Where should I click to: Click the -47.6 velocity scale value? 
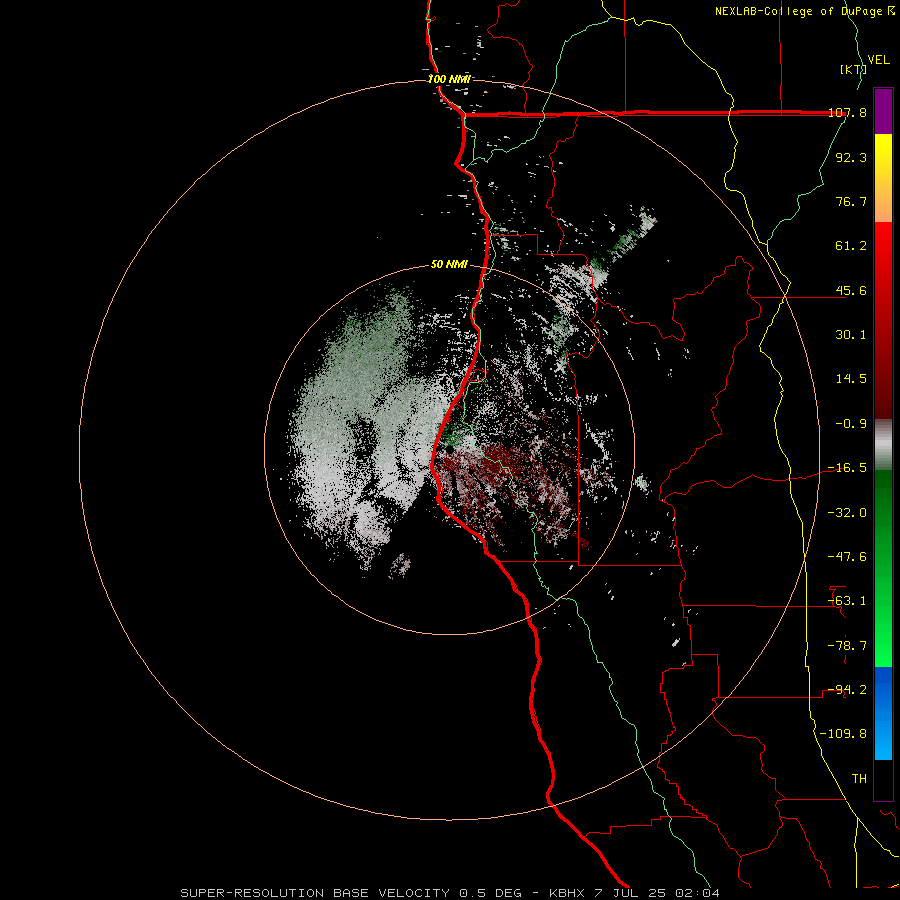coord(847,557)
